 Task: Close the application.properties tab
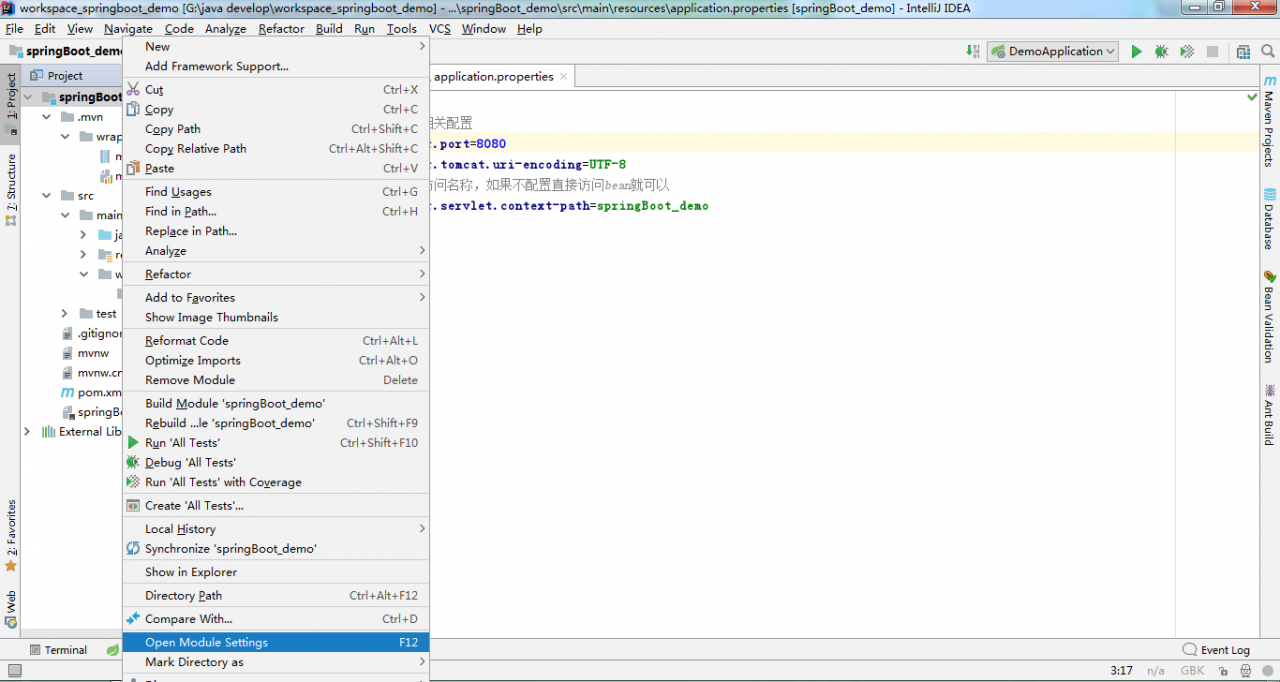tap(564, 76)
